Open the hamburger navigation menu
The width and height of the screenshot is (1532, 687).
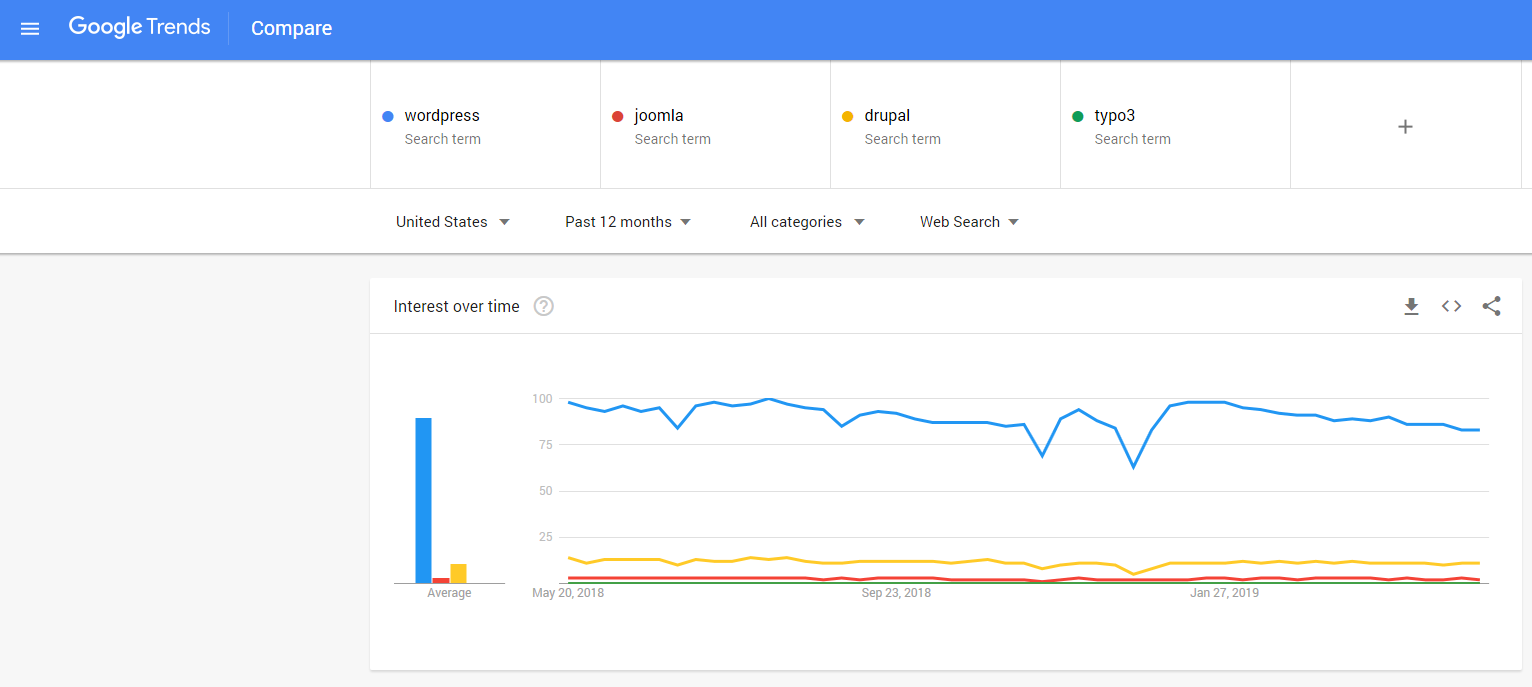(x=30, y=29)
